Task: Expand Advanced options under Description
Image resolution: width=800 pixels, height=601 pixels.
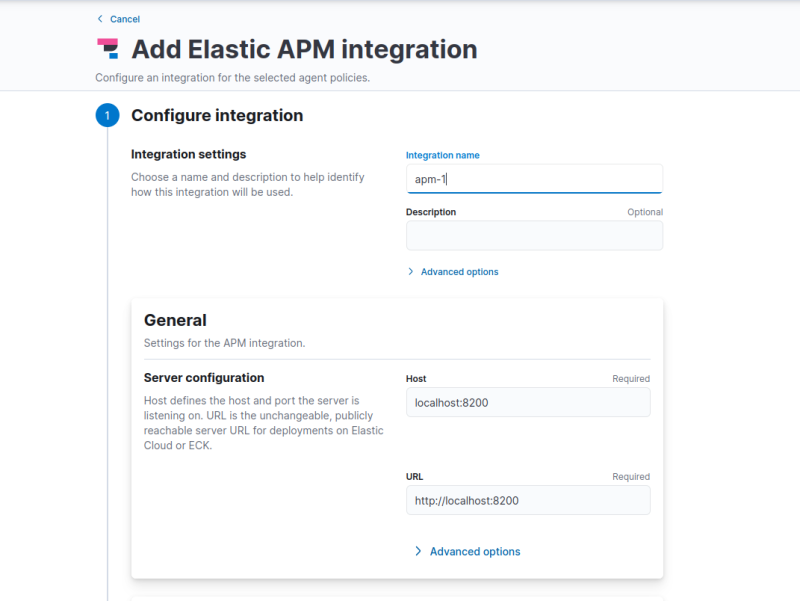Action: tap(459, 272)
